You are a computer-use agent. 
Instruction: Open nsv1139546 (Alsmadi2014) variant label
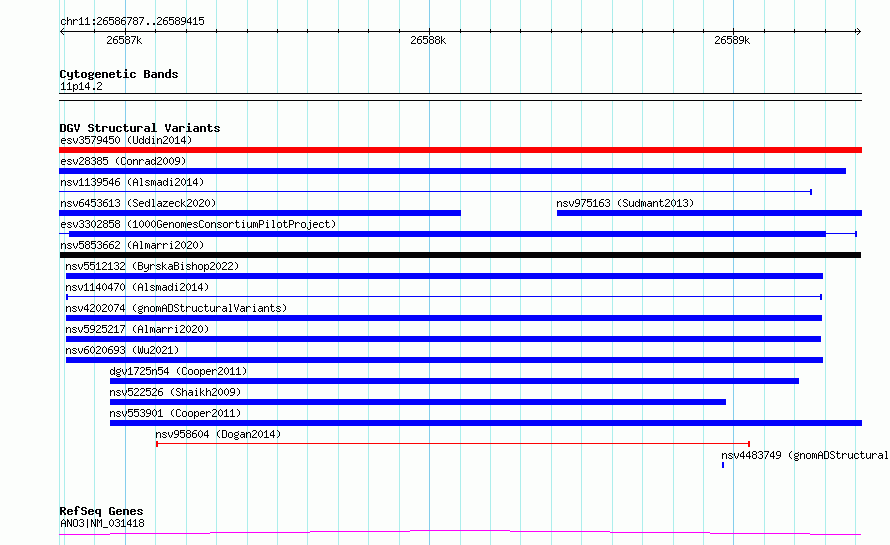coord(132,182)
